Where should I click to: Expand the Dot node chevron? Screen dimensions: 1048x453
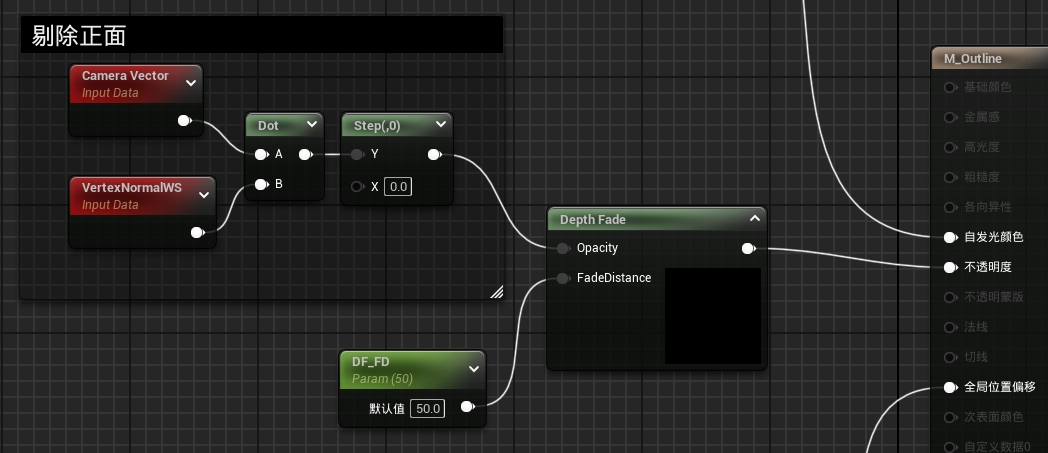(311, 125)
